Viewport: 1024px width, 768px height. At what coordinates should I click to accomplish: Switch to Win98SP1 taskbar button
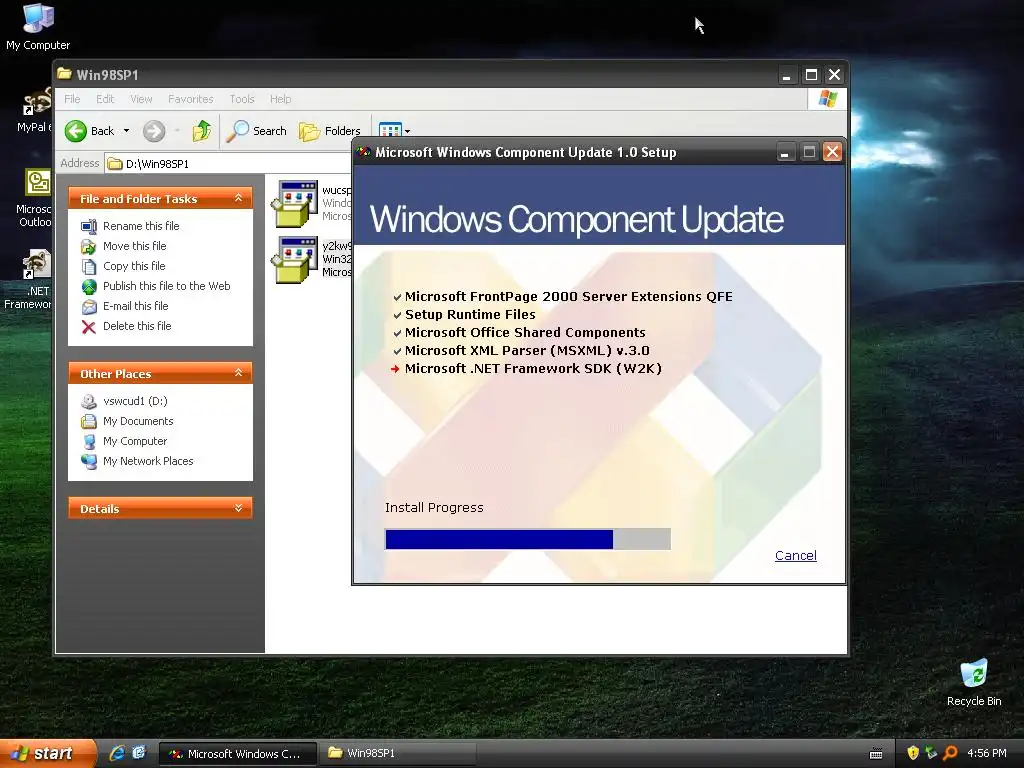397,753
